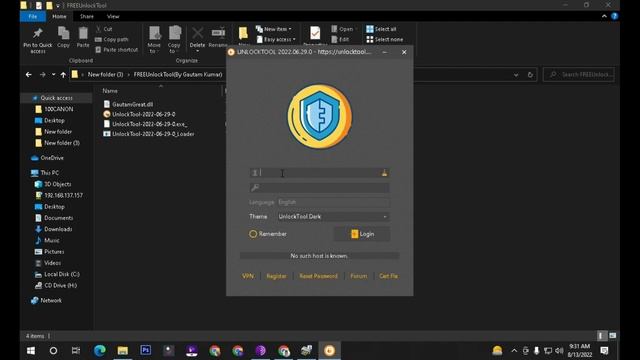
Task: Open 3D Objects in sidebar
Action: pos(53,184)
